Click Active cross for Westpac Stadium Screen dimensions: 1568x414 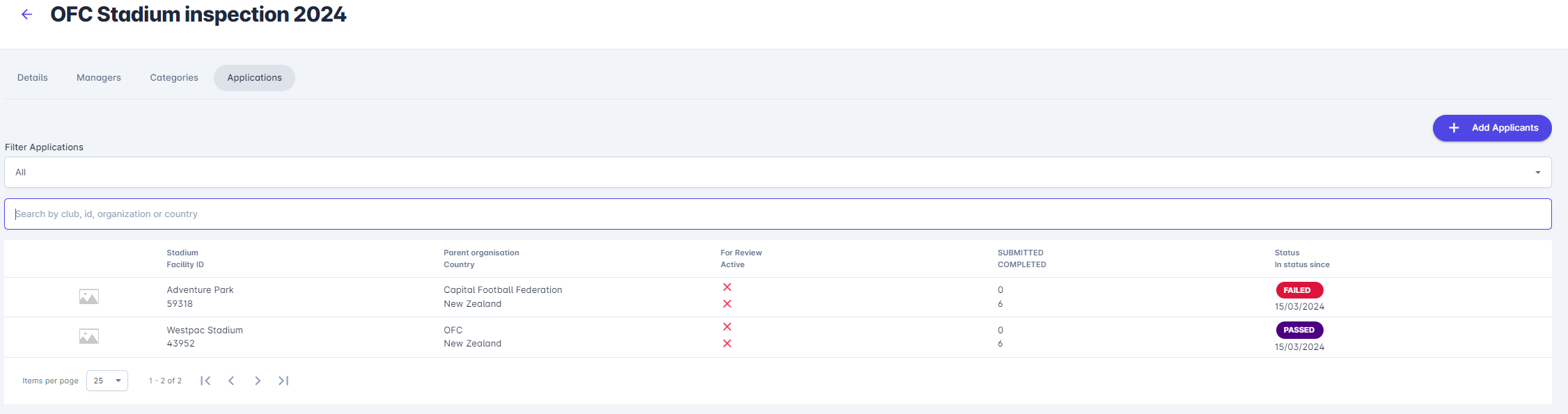727,344
